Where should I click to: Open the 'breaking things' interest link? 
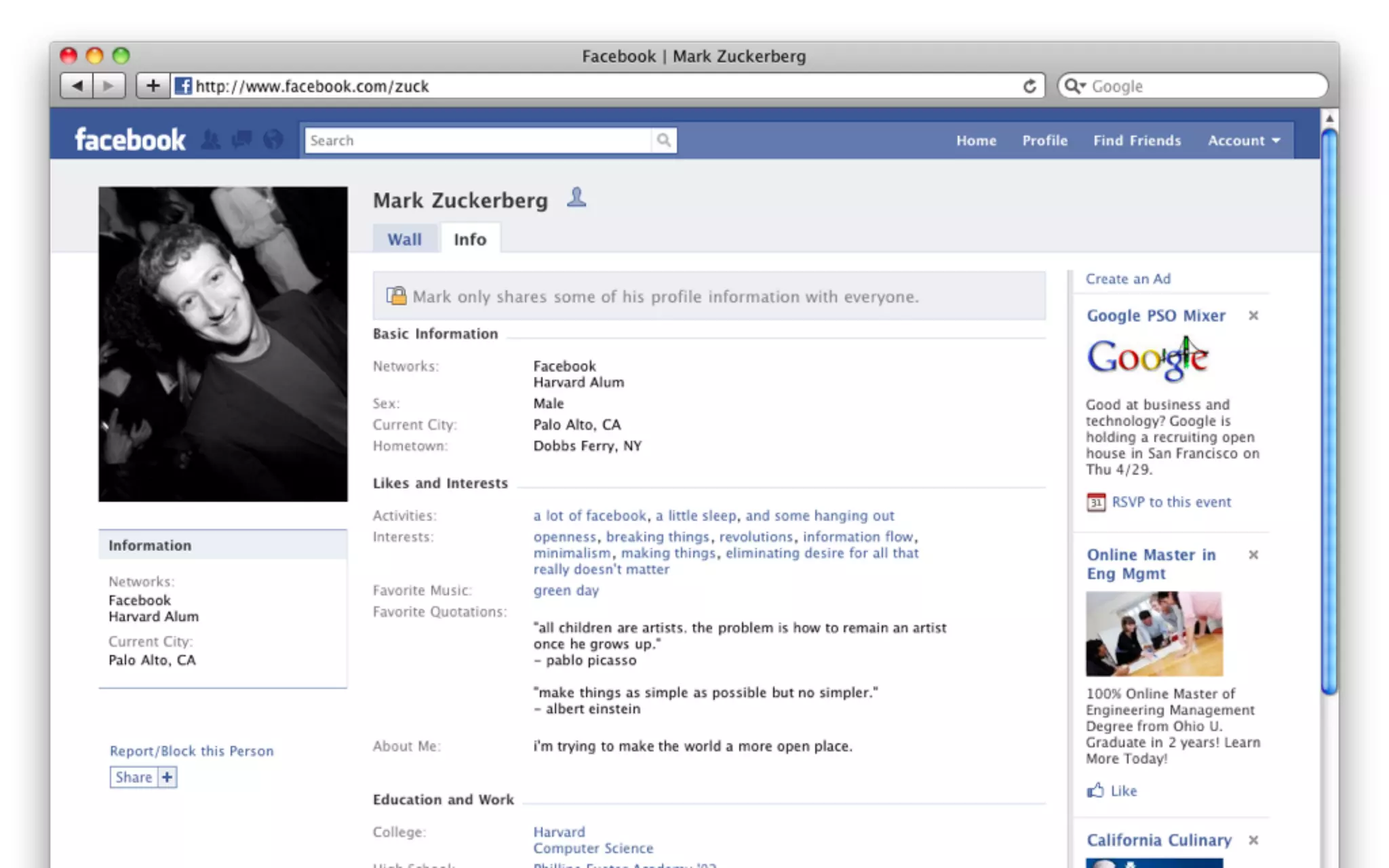pyautogui.click(x=657, y=537)
